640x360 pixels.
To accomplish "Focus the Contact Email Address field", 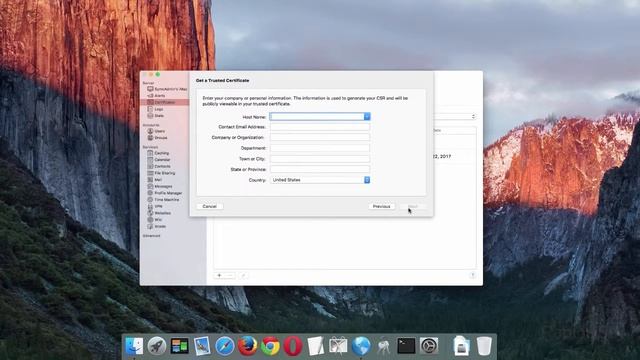I will 320,127.
